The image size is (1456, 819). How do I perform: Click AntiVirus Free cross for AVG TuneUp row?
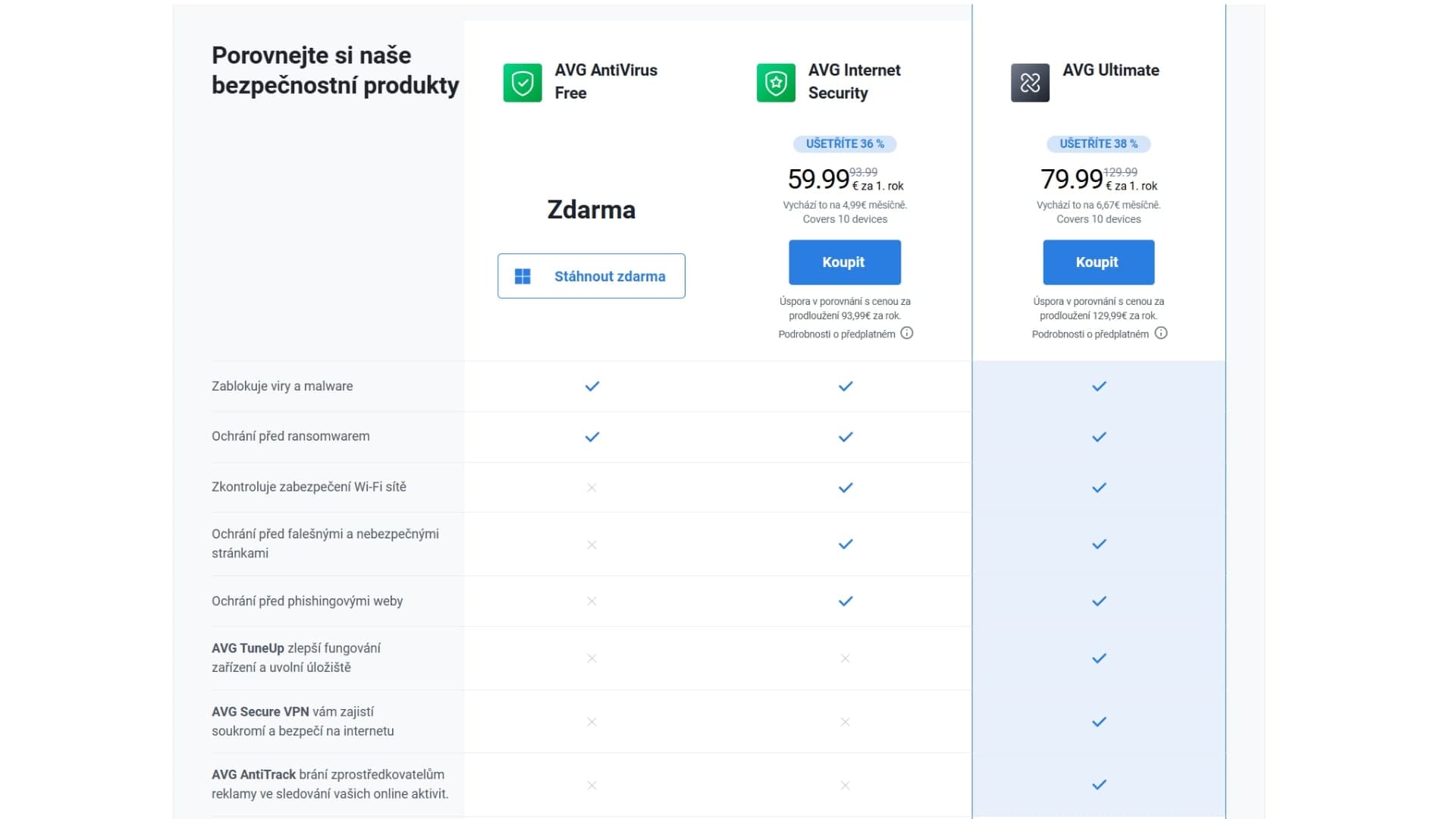[x=592, y=658]
